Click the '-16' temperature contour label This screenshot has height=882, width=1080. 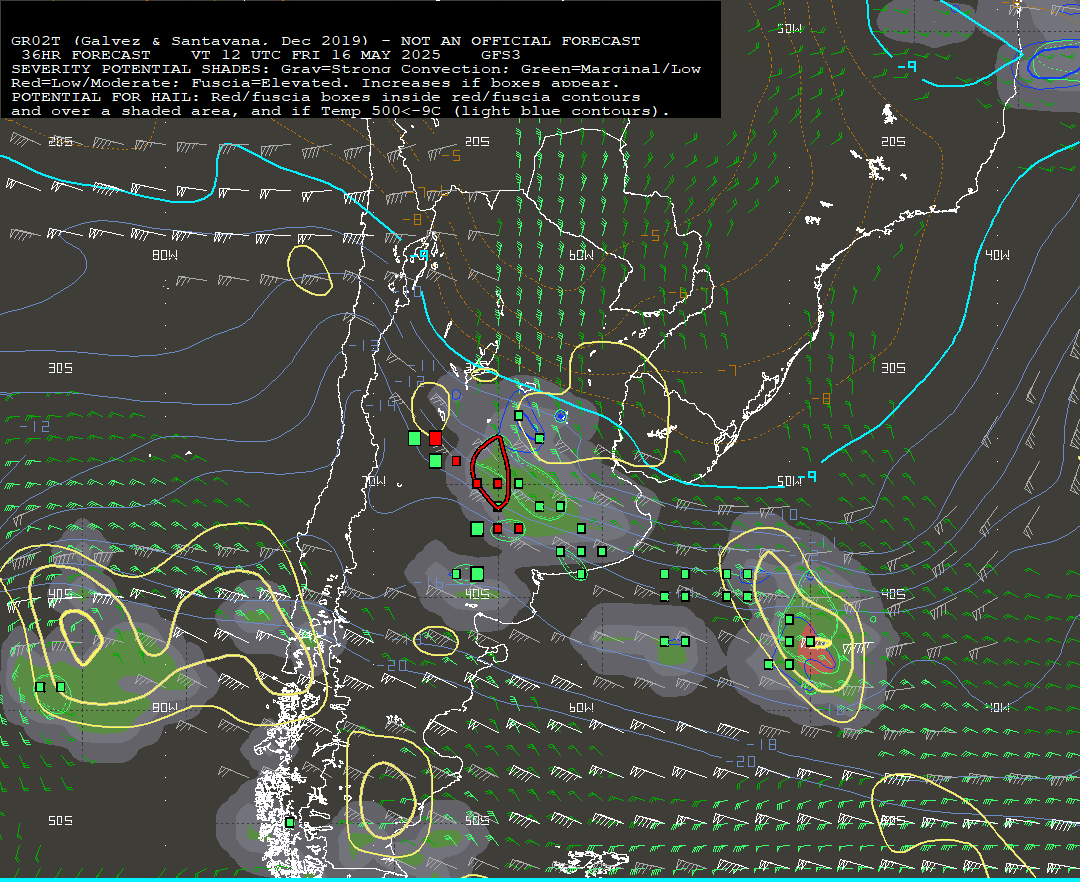pos(429,584)
